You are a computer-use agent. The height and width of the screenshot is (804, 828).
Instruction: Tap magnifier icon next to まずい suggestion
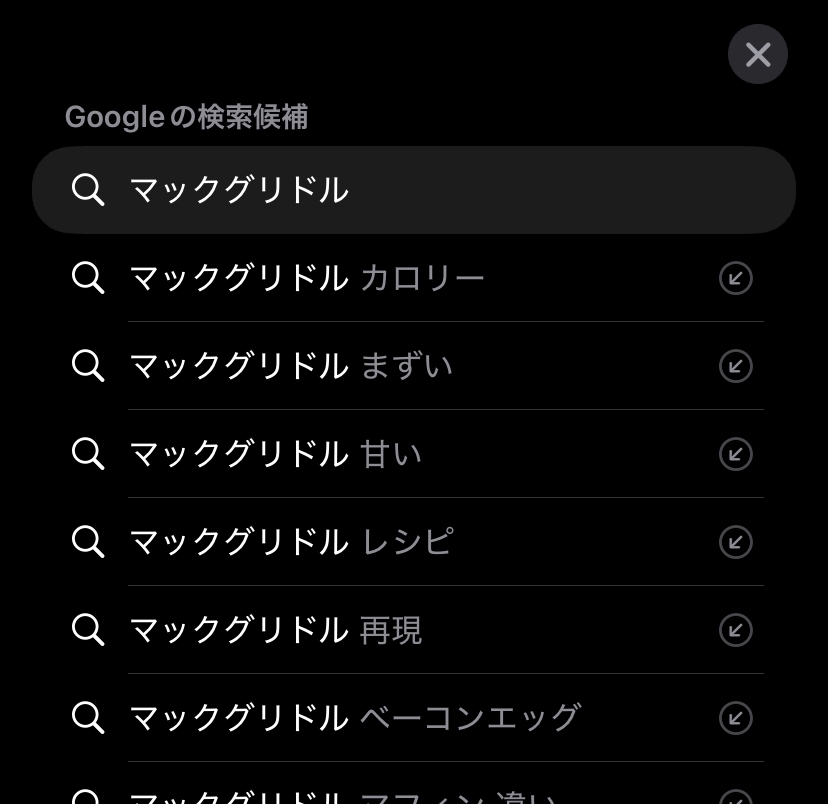pyautogui.click(x=88, y=366)
